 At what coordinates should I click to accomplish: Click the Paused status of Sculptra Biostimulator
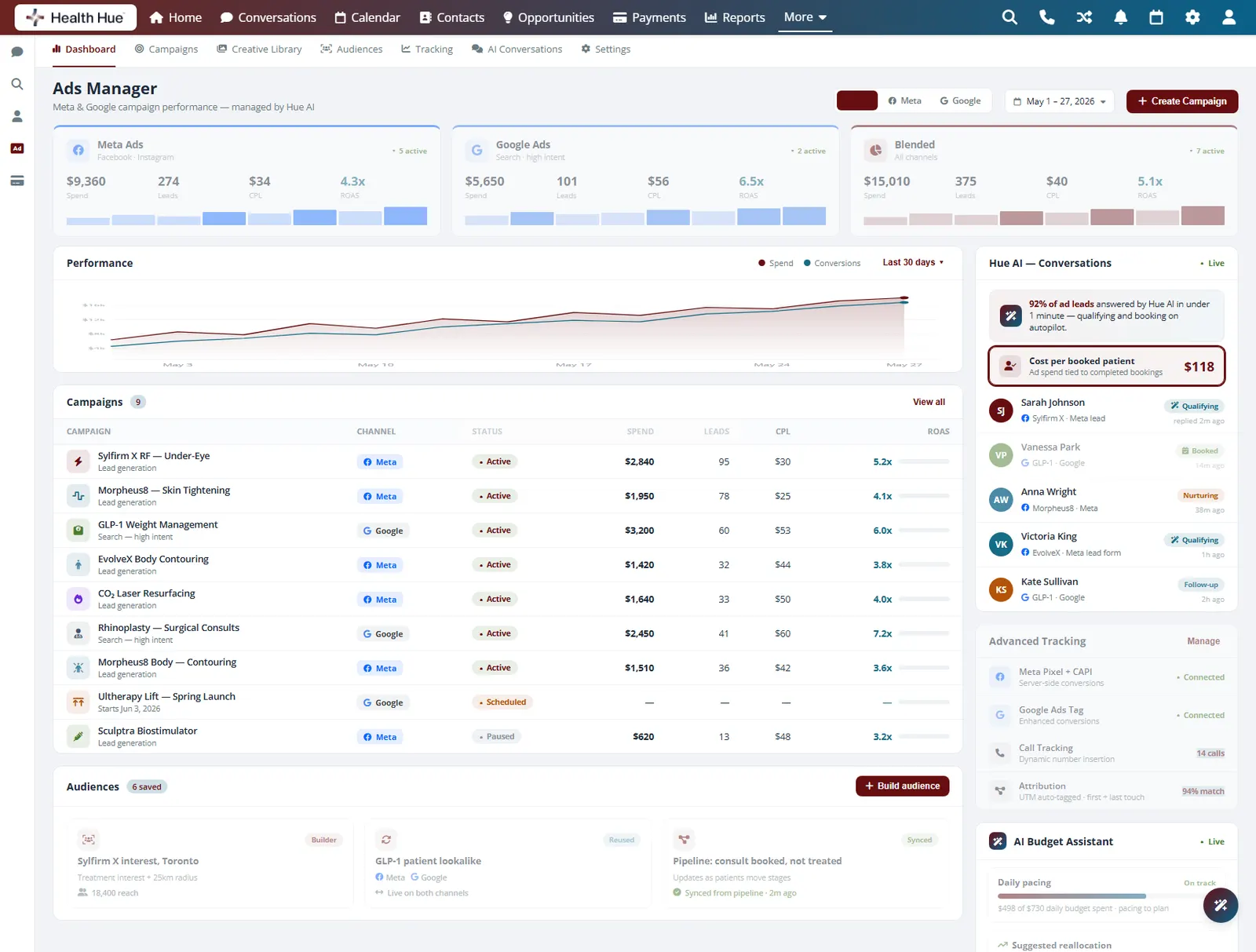point(496,736)
